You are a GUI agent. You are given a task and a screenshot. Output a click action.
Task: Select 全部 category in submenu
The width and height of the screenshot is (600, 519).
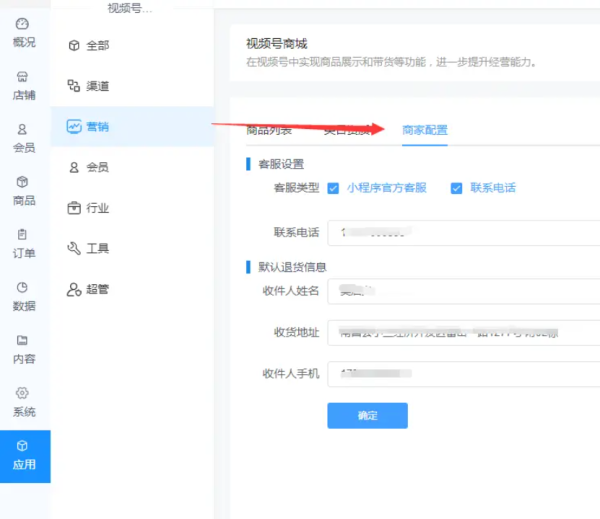coord(97,45)
